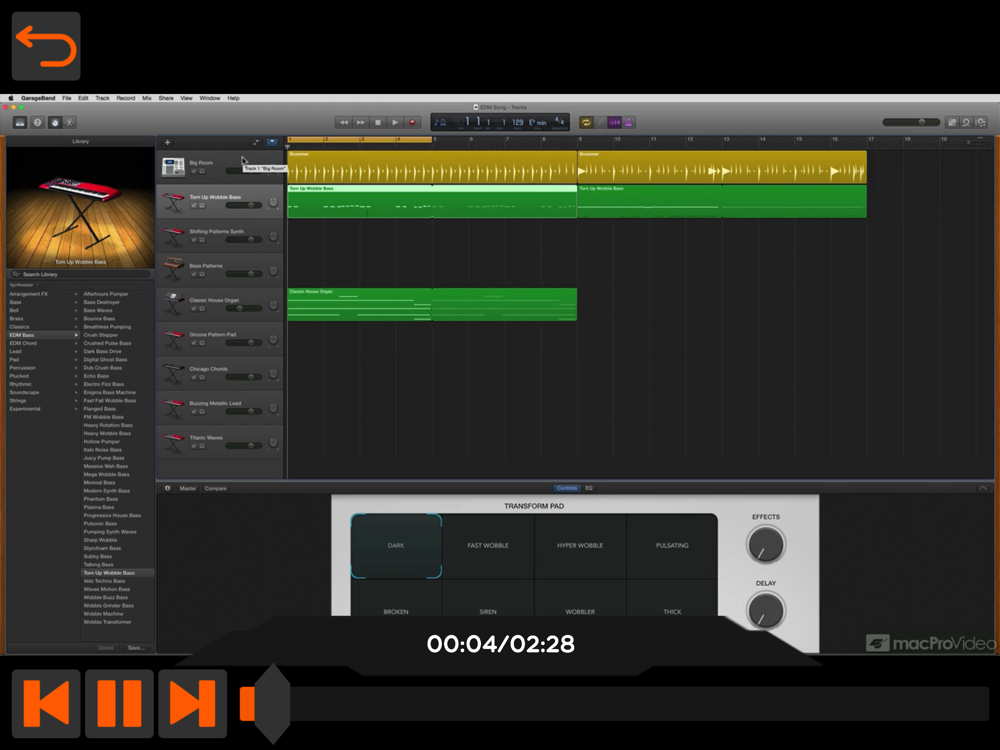Open the Quick Help button
The width and height of the screenshot is (1000, 750).
37,122
